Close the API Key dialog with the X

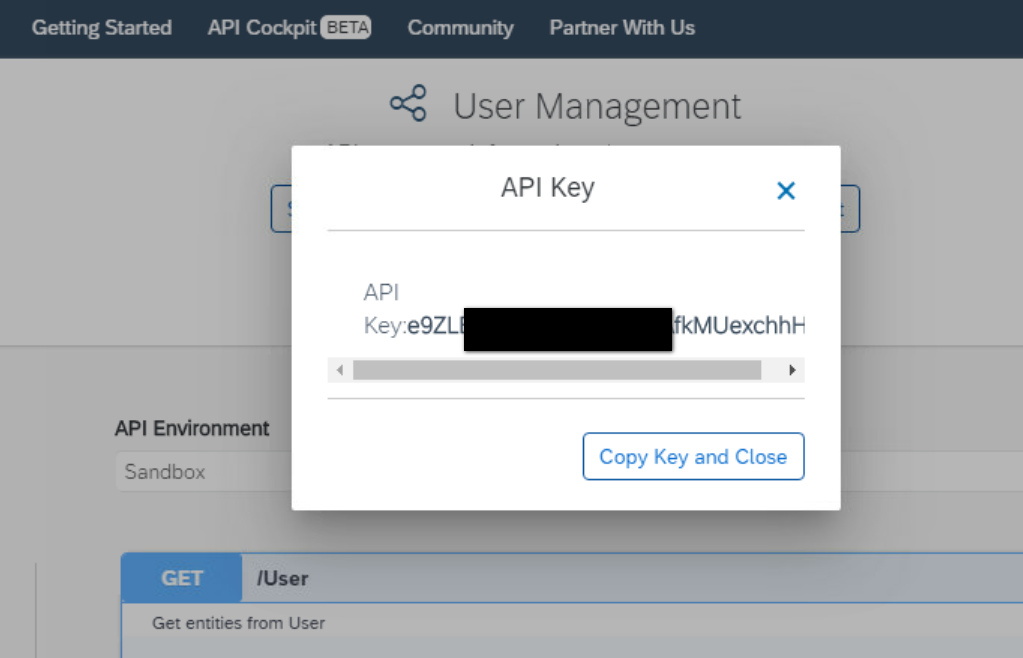(786, 190)
